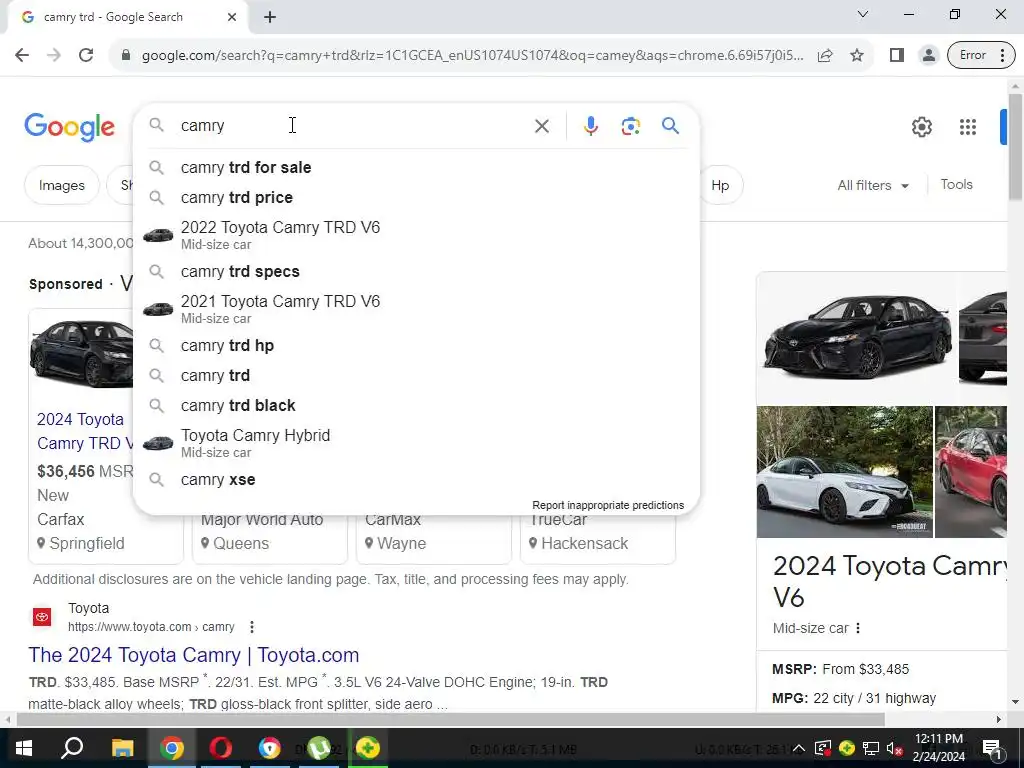Open the Windows Start menu
This screenshot has height=768, width=1024.
pos(24,748)
